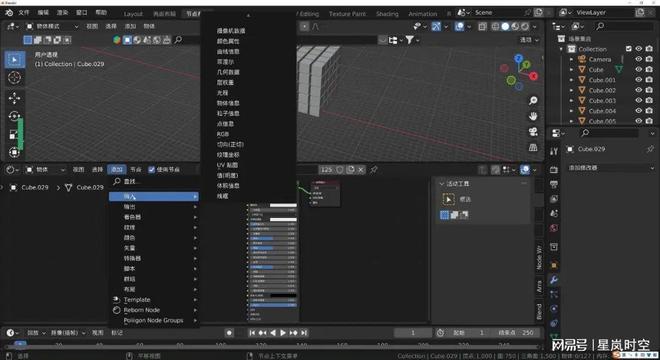The height and width of the screenshot is (360, 660).
Task: Open the Poliigon Node Groups submenu
Action: (x=154, y=320)
